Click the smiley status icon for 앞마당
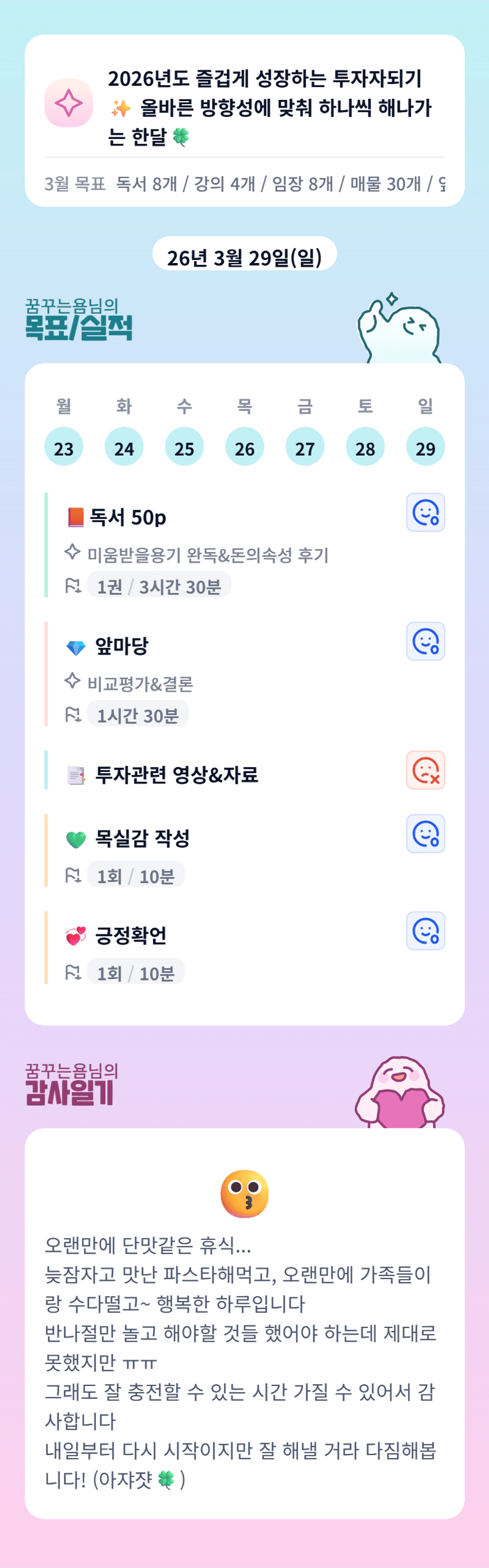Image resolution: width=489 pixels, height=1568 pixels. pos(425,642)
